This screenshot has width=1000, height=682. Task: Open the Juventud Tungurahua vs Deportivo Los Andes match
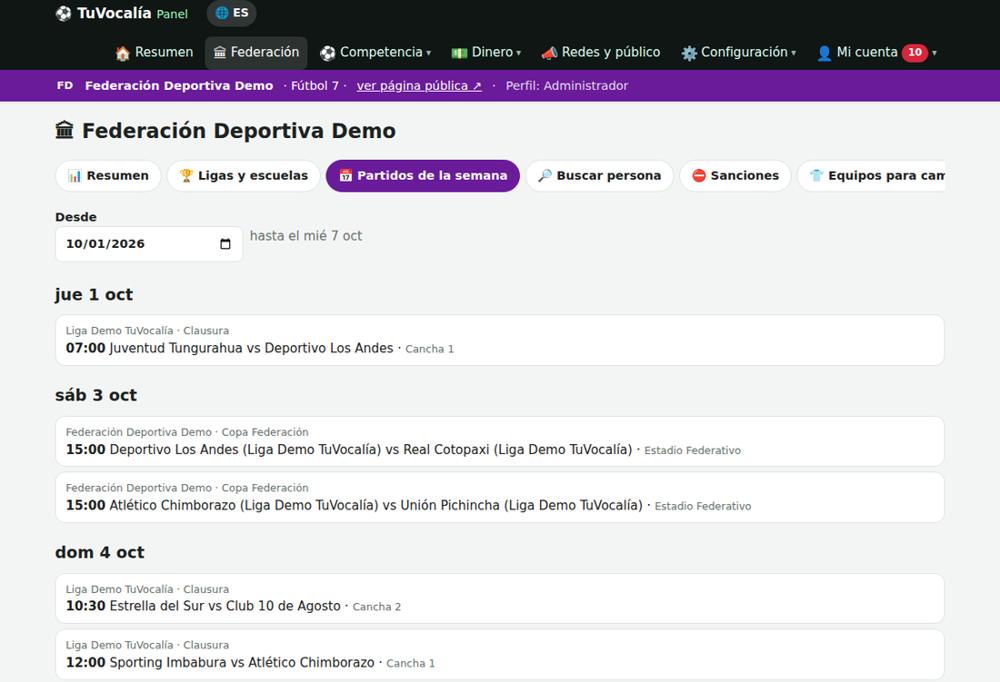(x=499, y=340)
